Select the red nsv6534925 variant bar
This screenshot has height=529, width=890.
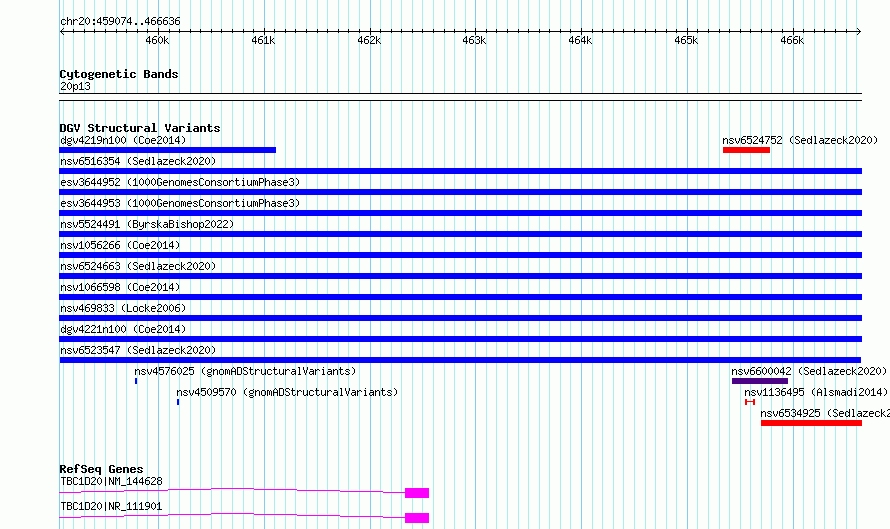812,423
